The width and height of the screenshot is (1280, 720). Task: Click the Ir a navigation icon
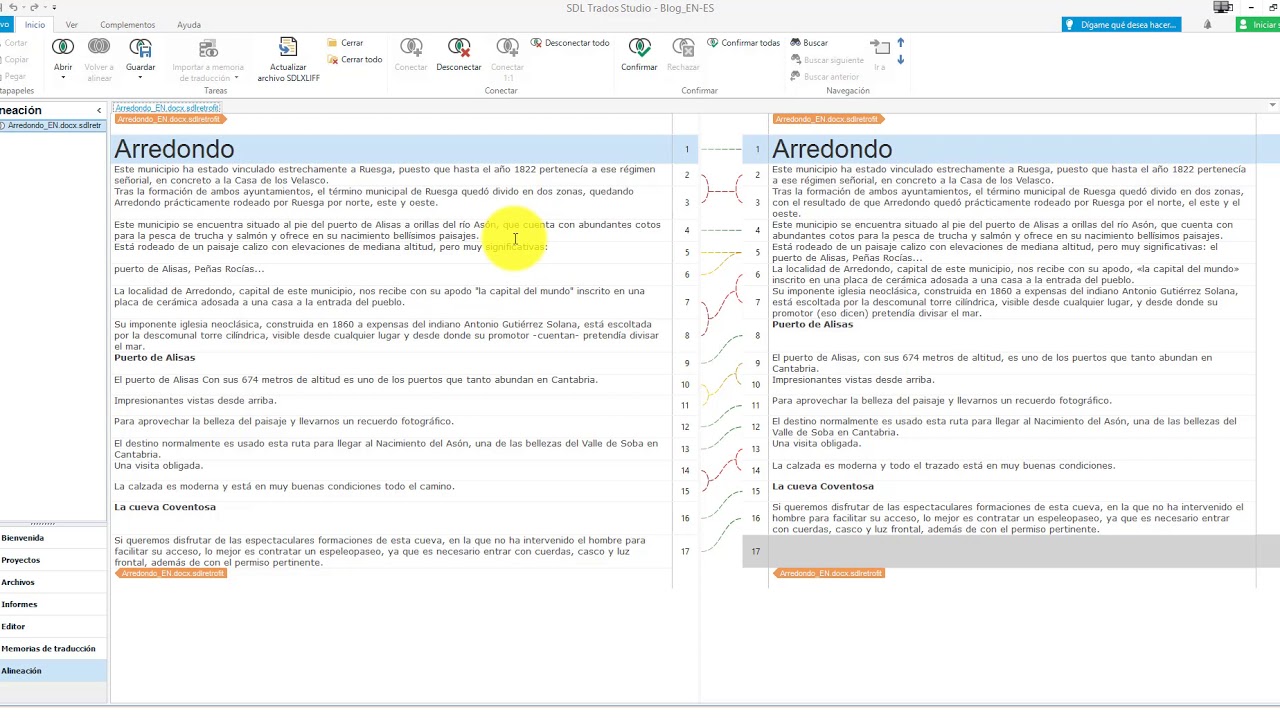(x=880, y=46)
